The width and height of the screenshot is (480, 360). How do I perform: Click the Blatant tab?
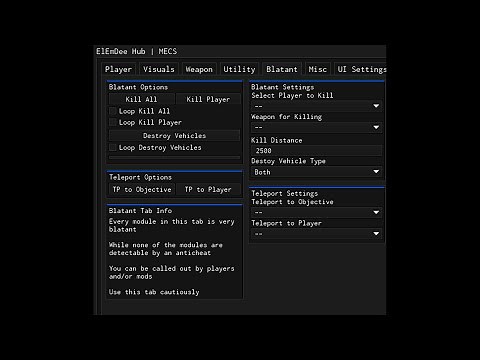(282, 69)
